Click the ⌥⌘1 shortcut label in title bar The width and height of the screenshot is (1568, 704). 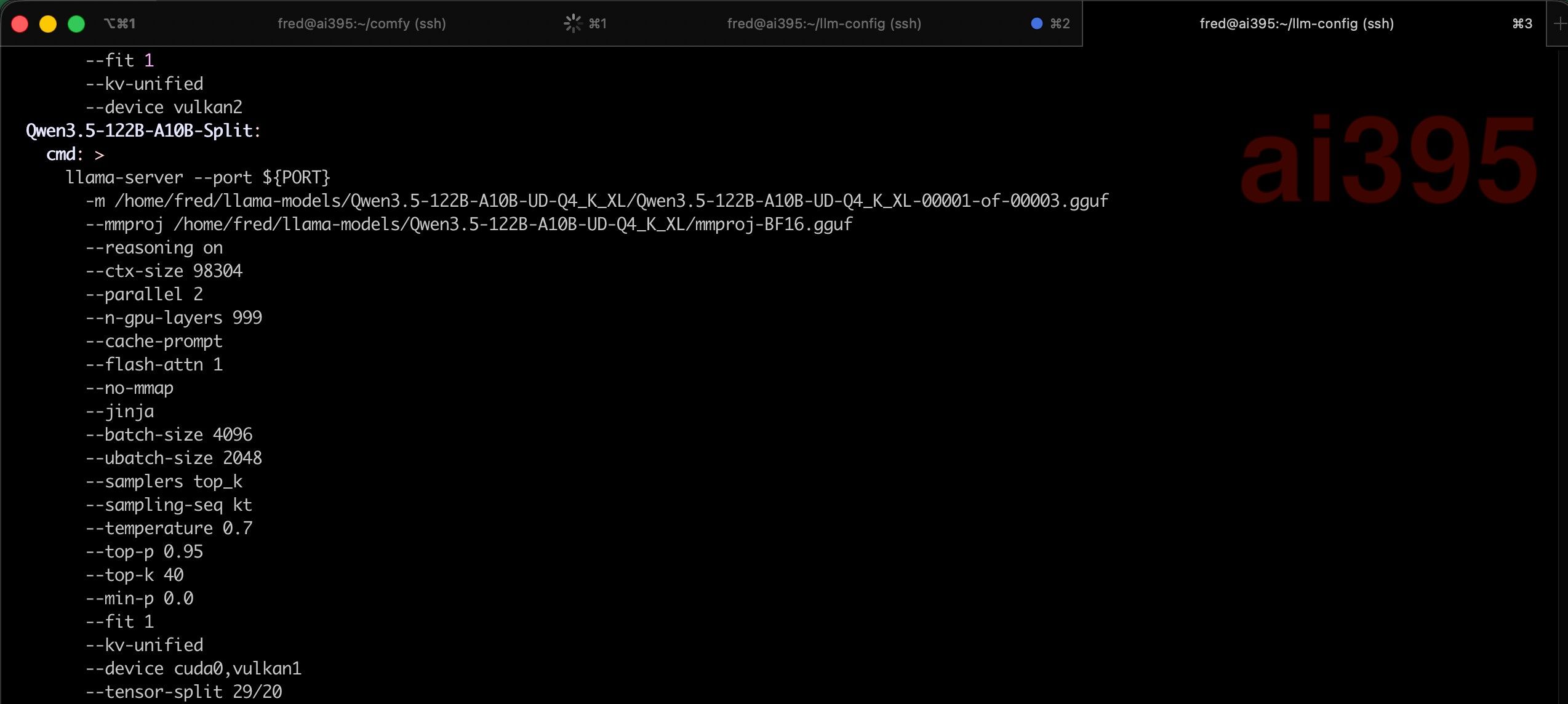tap(119, 23)
